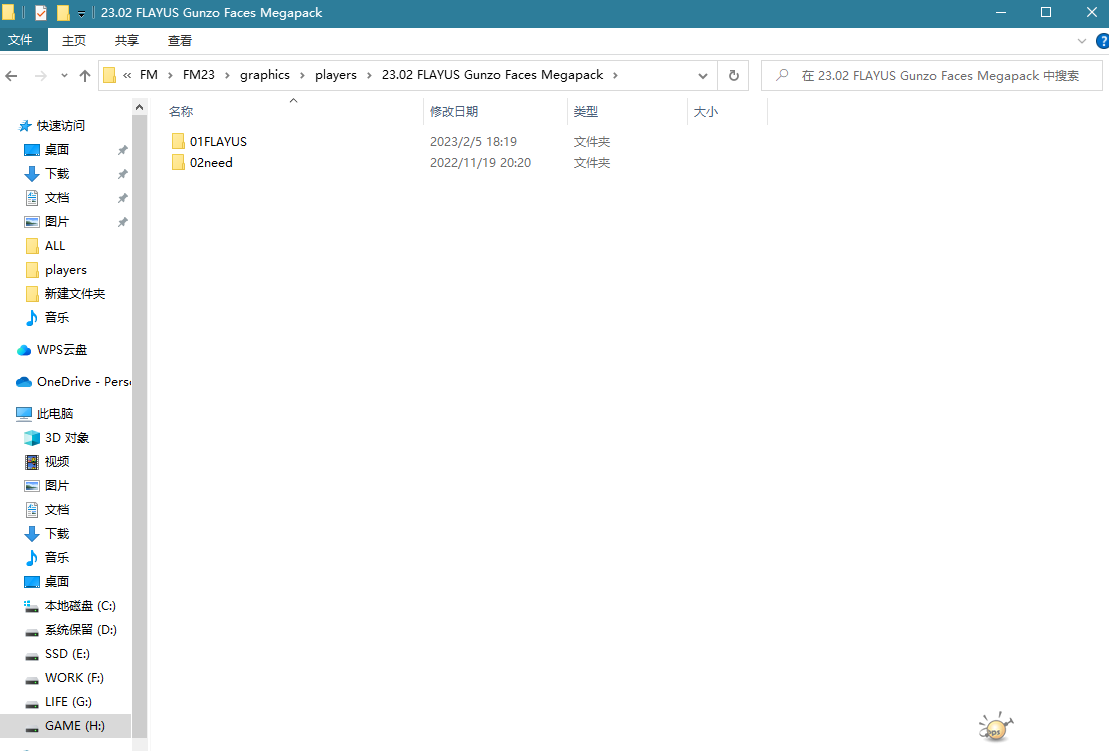
Task: Navigate to players in breadcrumb
Action: click(336, 75)
